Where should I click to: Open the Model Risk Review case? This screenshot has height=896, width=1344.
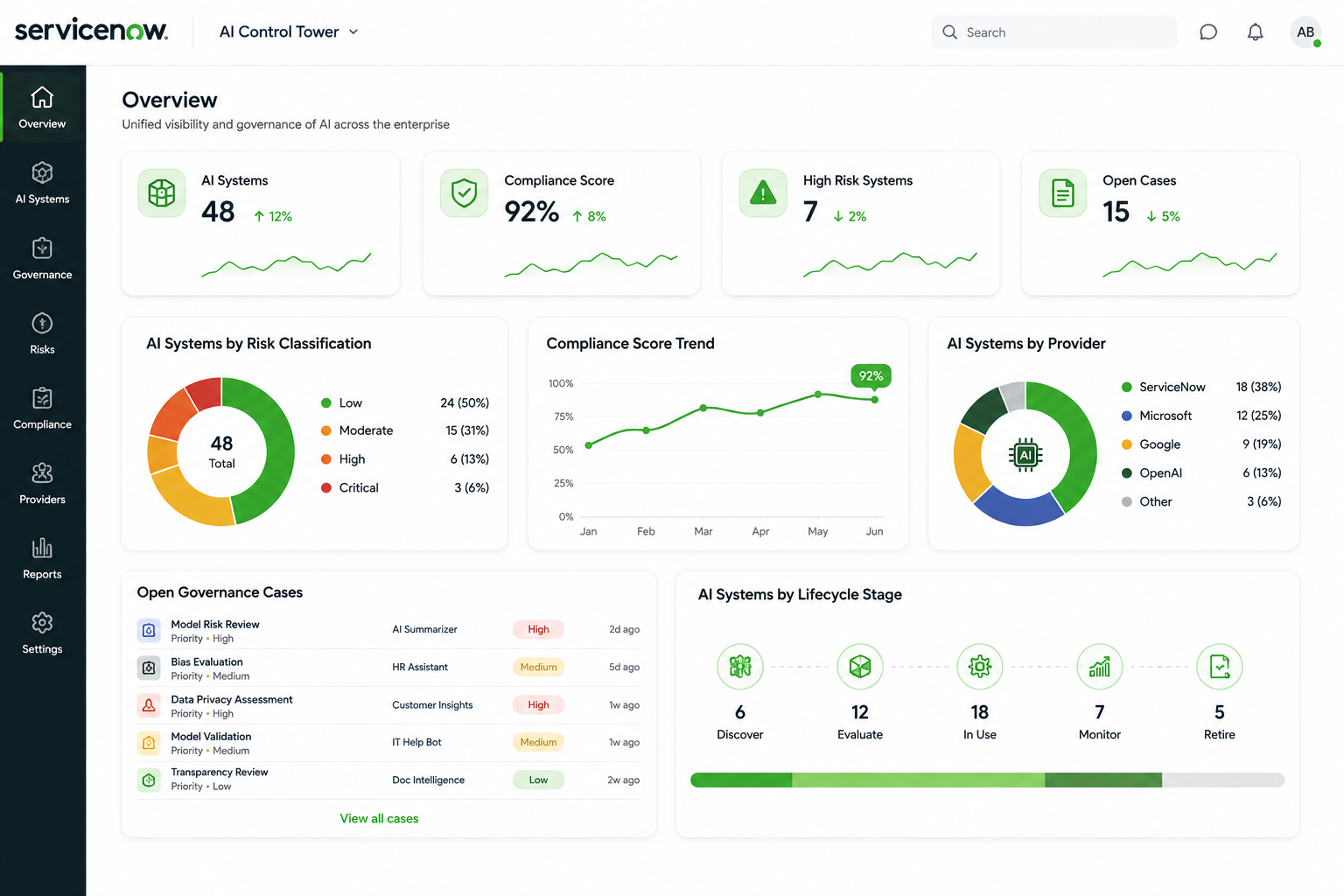click(x=388, y=630)
